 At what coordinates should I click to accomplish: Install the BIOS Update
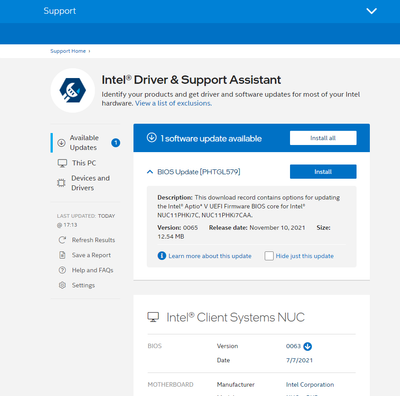pyautogui.click(x=323, y=172)
